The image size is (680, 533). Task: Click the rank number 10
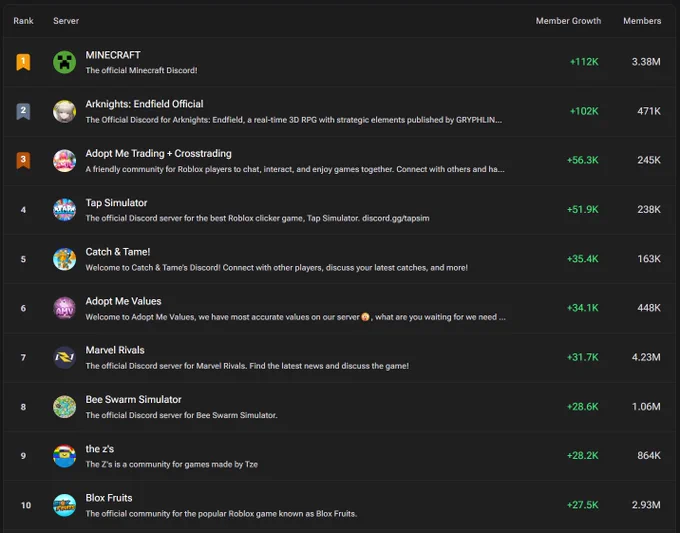26,505
